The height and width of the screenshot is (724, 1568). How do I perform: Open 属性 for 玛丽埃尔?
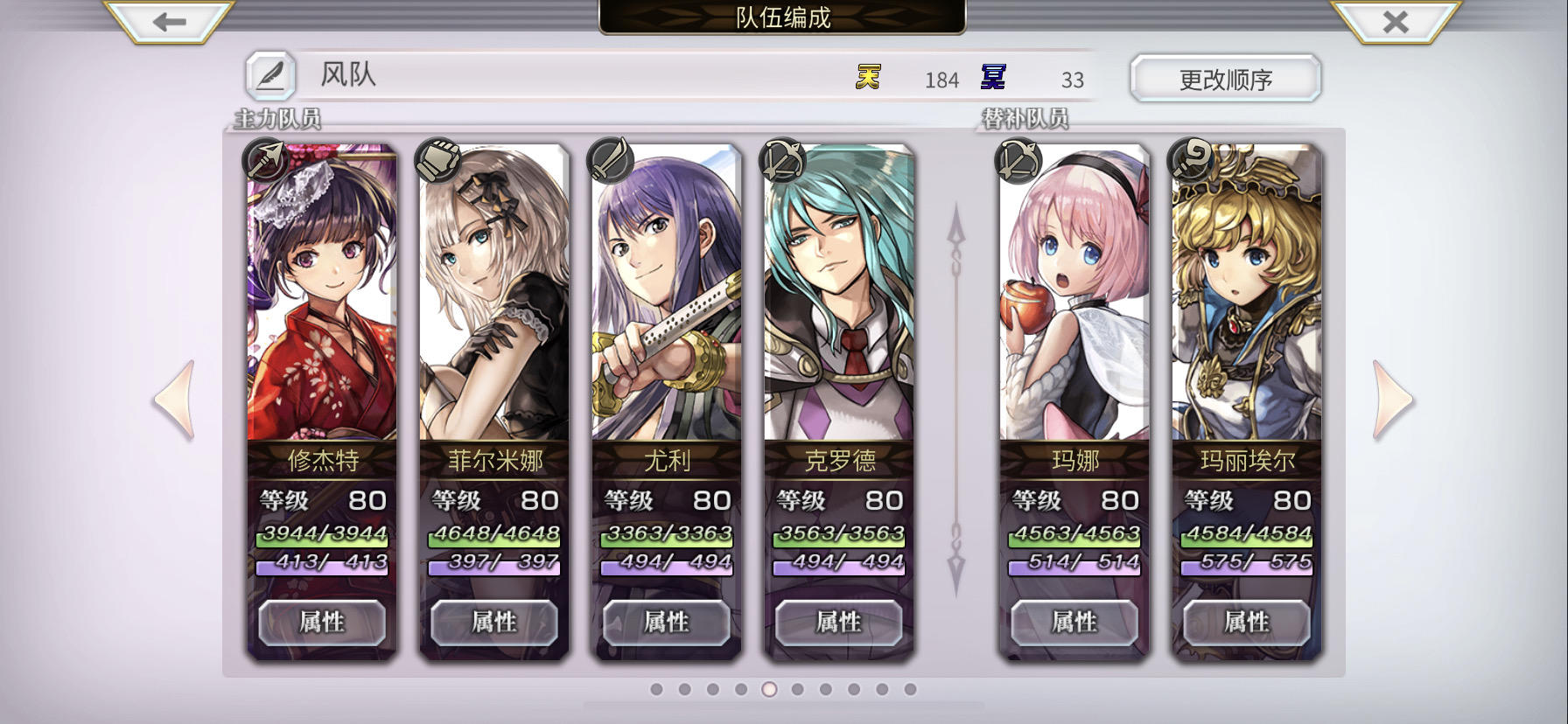pos(1247,623)
